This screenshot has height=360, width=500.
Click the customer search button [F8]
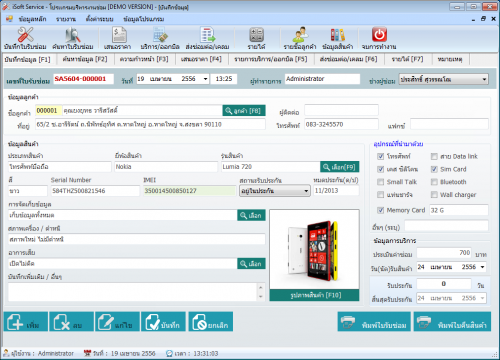point(244,111)
